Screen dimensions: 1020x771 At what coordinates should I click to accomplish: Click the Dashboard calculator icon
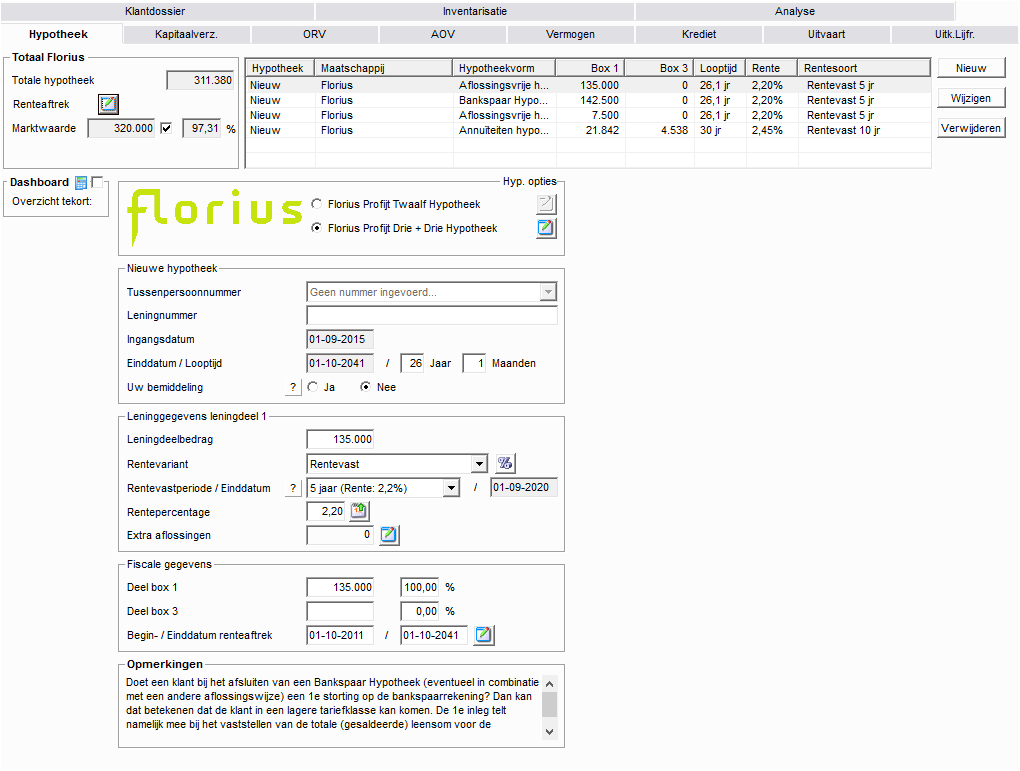81,182
